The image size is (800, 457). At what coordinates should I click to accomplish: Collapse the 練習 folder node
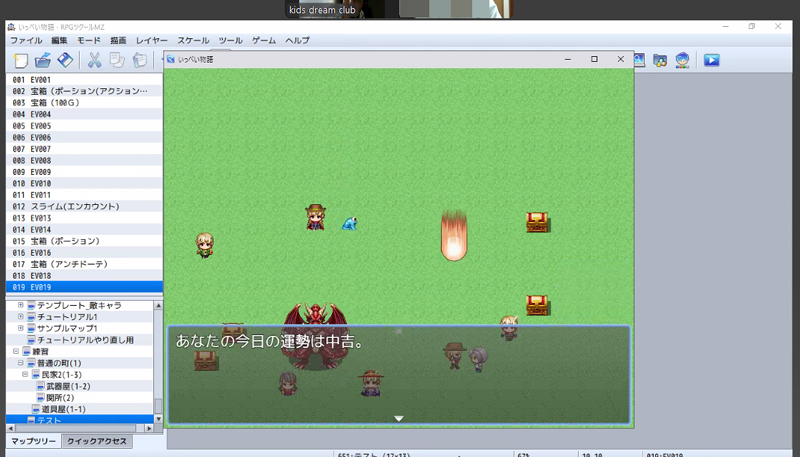click(x=16, y=351)
